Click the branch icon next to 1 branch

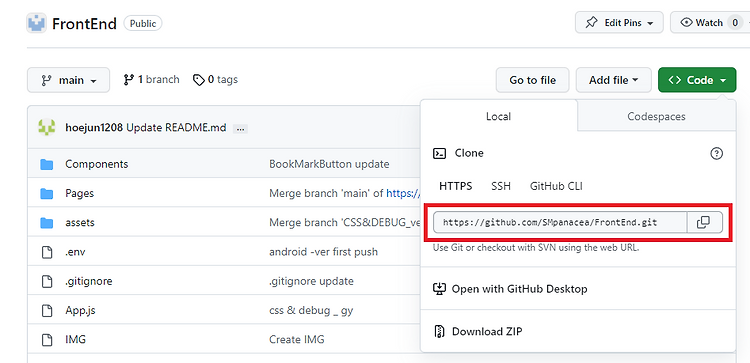(x=128, y=80)
